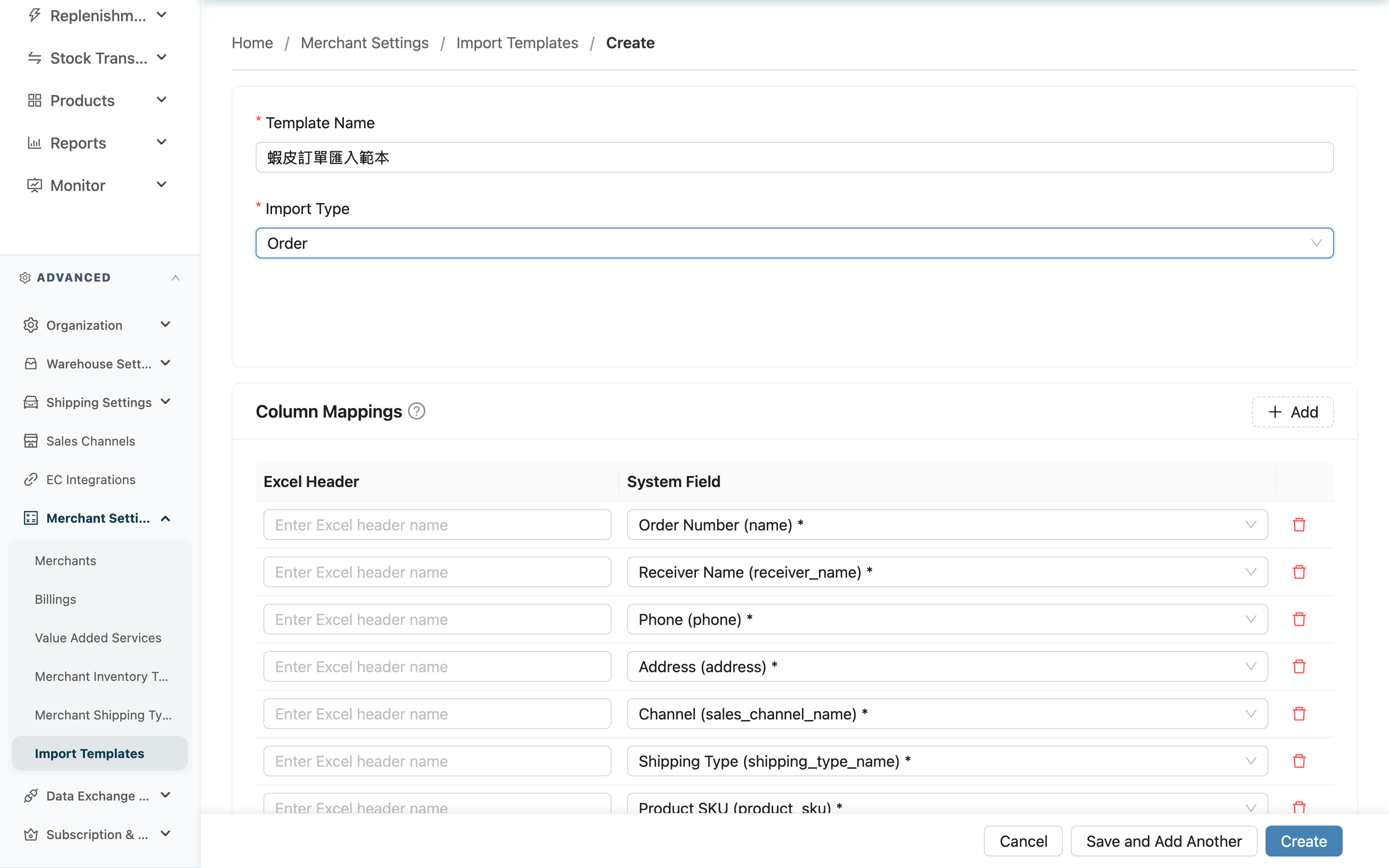This screenshot has width=1389, height=868.
Task: Open the Channel system field dropdown
Action: (947, 714)
